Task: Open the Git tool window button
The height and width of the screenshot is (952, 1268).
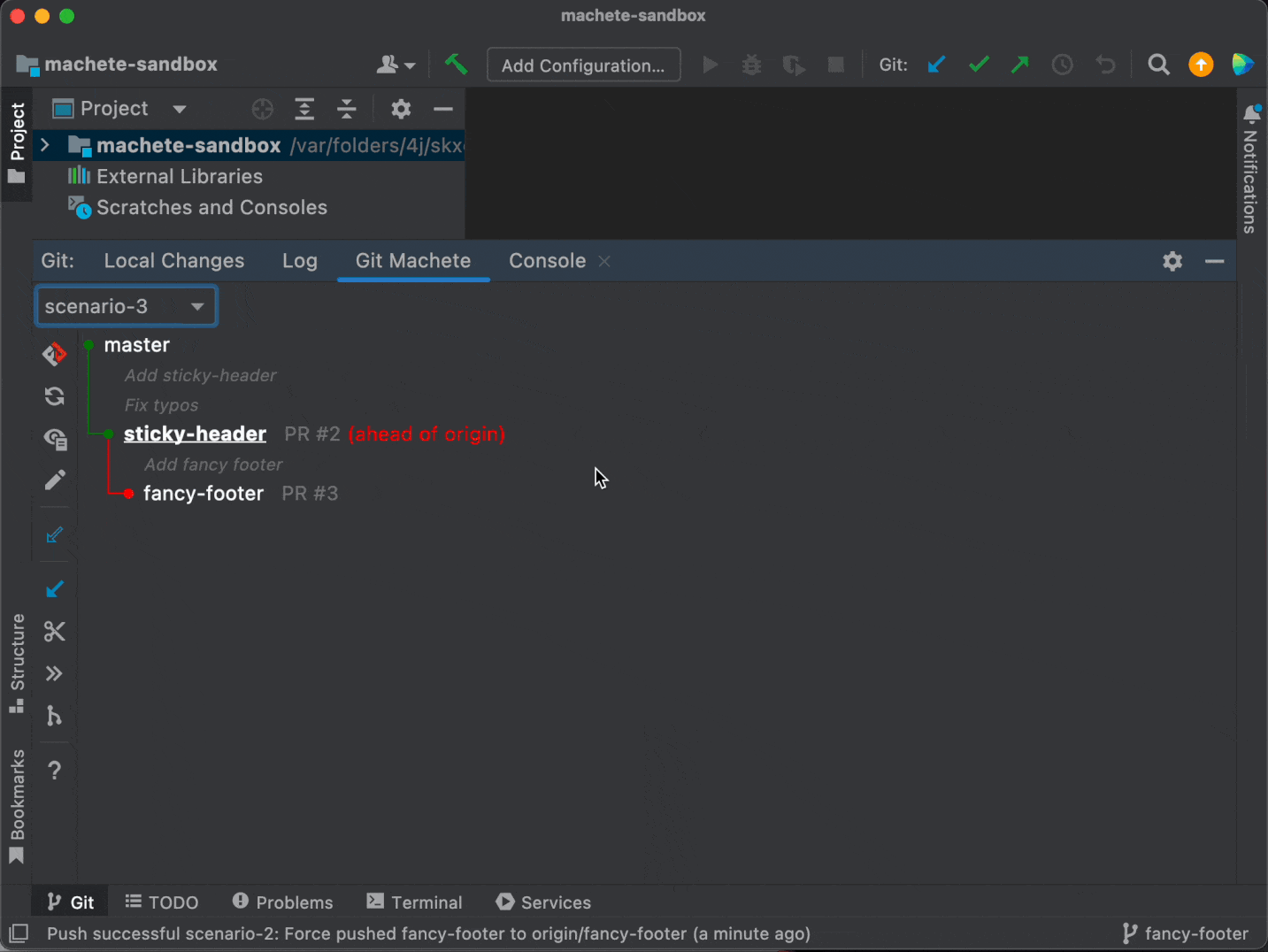Action: [x=70, y=902]
